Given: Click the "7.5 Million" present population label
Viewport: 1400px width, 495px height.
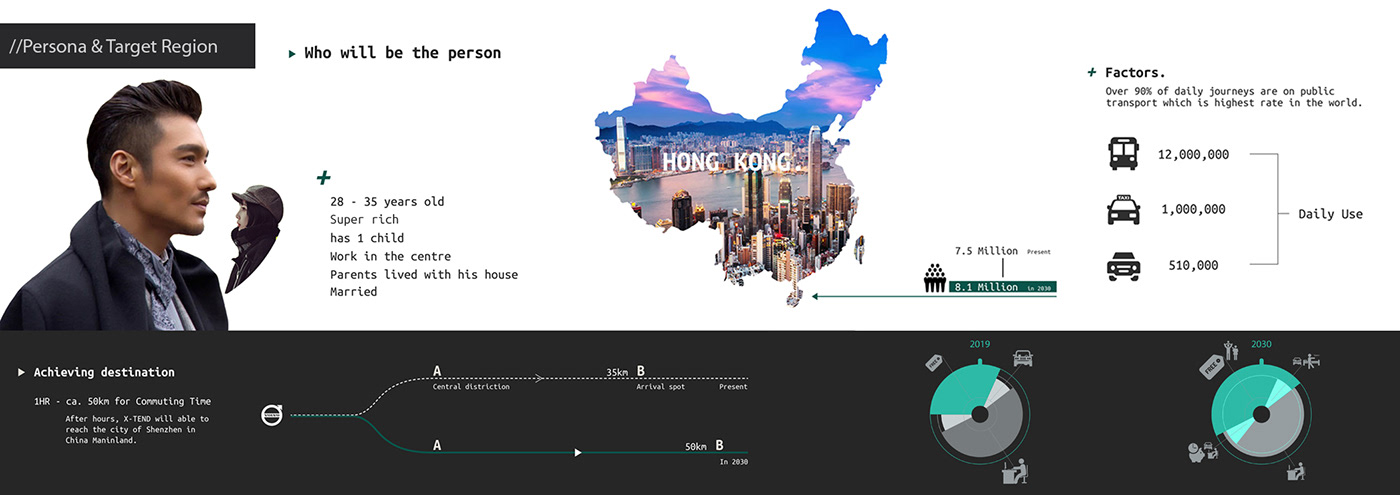Looking at the screenshot, I should click(986, 251).
